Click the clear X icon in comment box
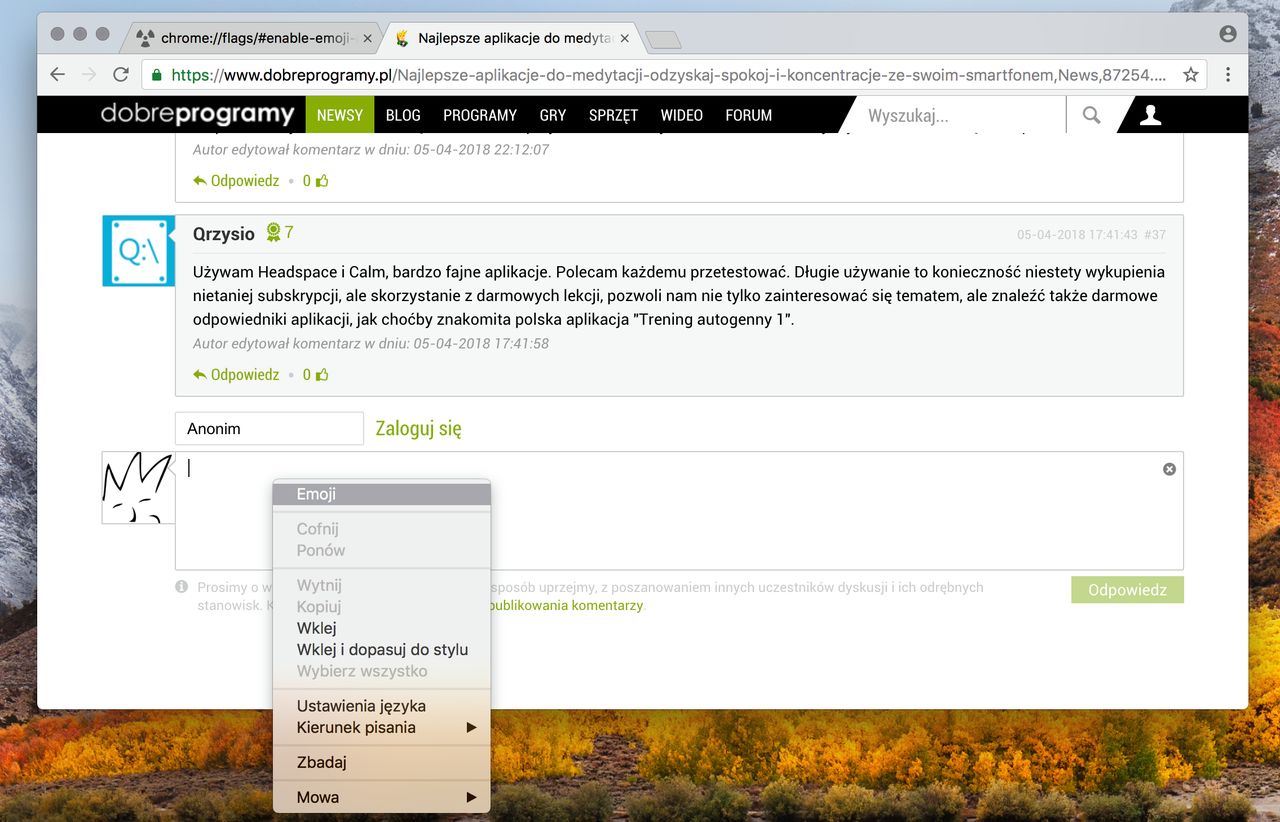1280x822 pixels. pyautogui.click(x=1169, y=469)
